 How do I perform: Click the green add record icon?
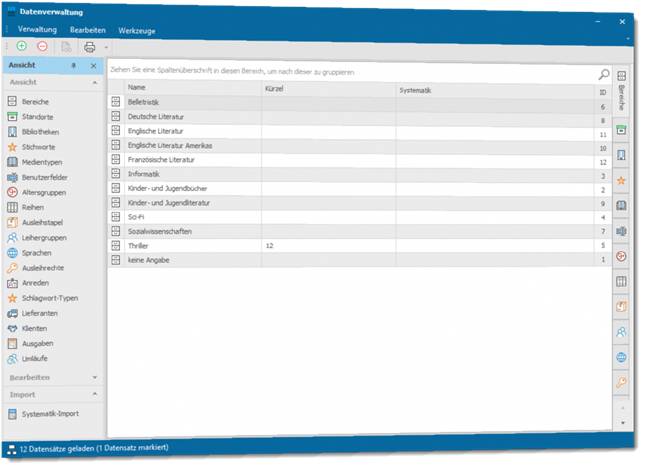(21, 46)
